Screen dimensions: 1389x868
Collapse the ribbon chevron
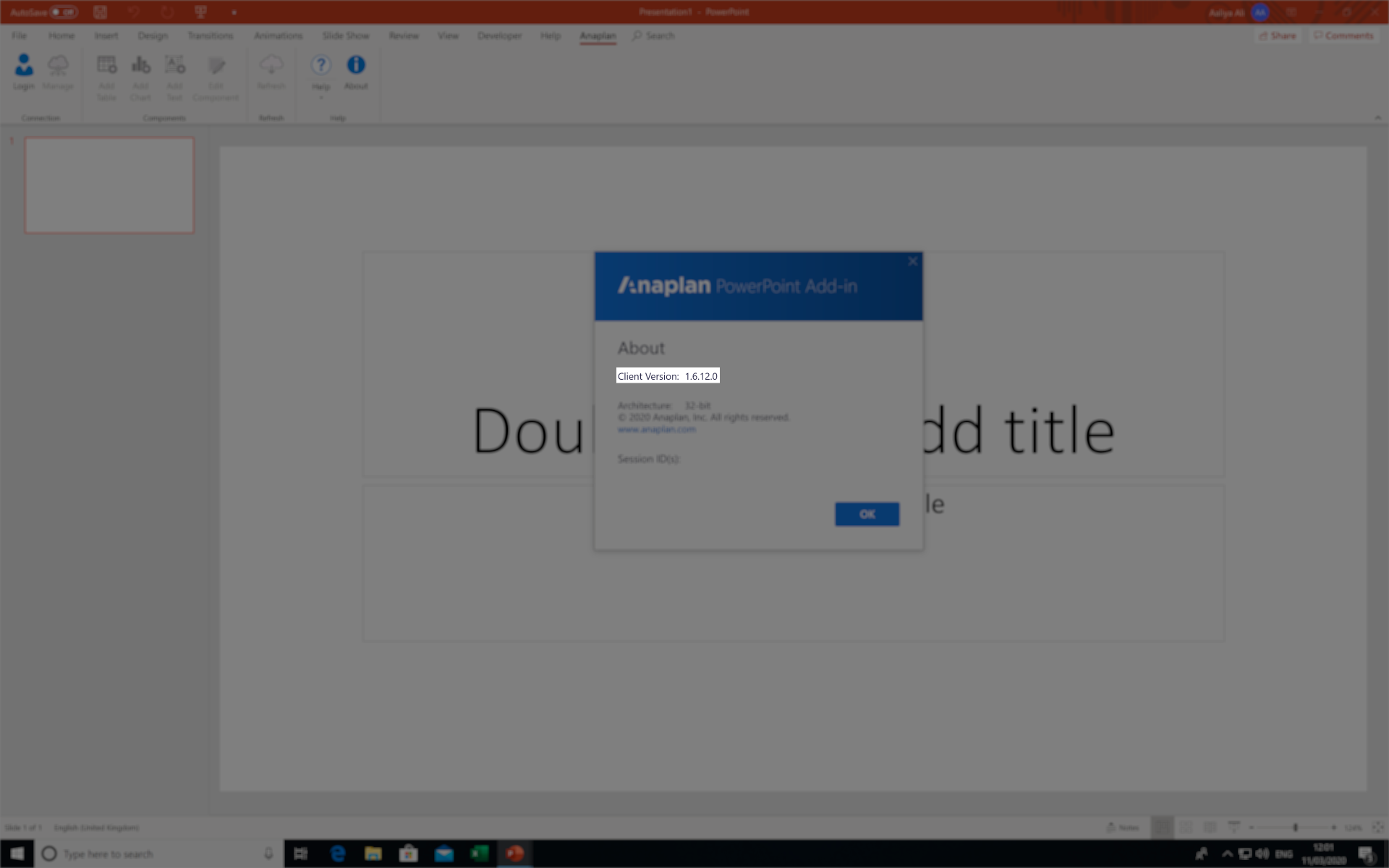tap(1377, 117)
